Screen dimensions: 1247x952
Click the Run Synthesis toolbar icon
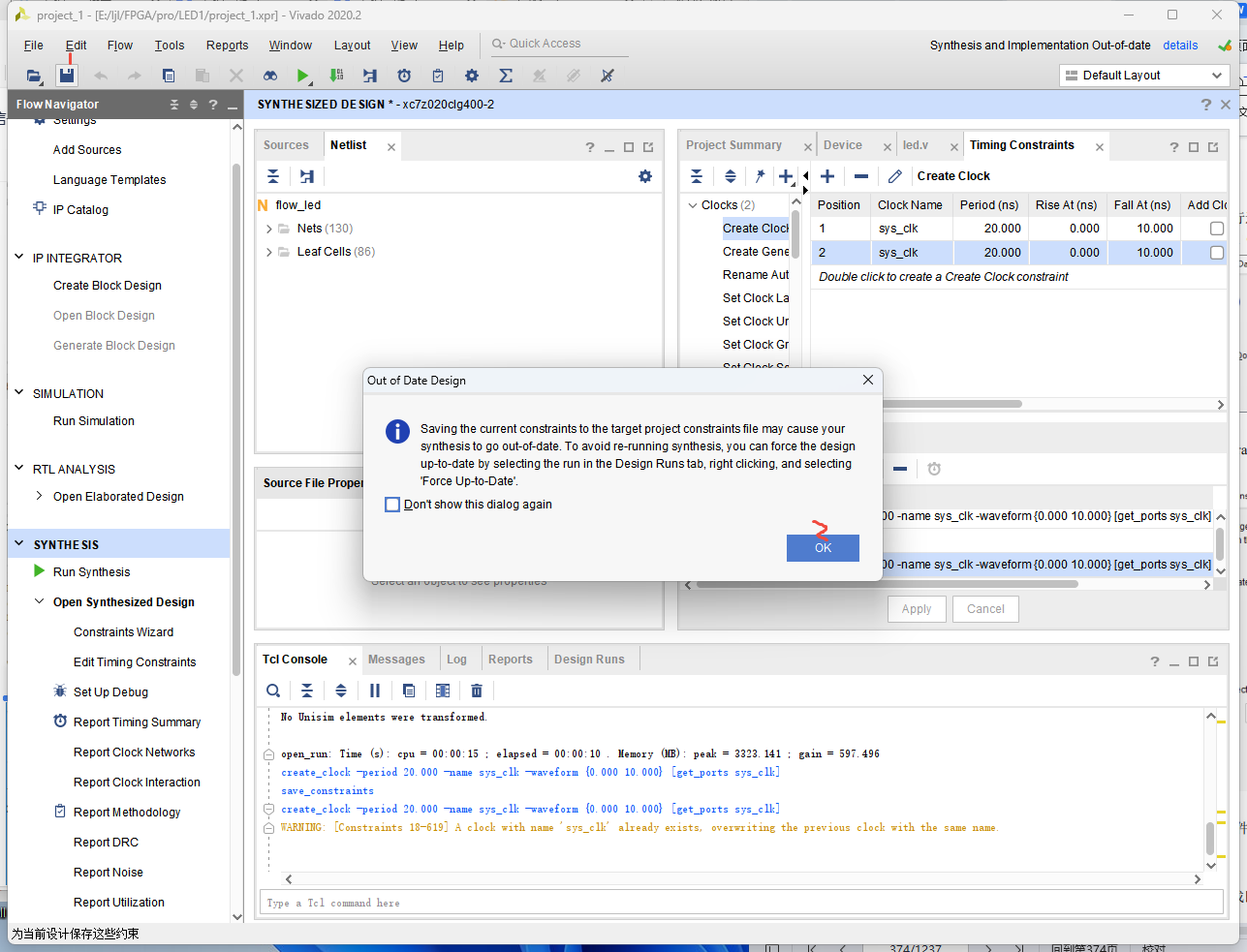pyautogui.click(x=370, y=76)
